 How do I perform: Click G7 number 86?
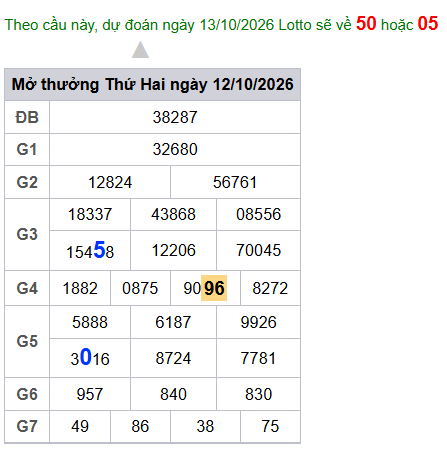(x=140, y=426)
